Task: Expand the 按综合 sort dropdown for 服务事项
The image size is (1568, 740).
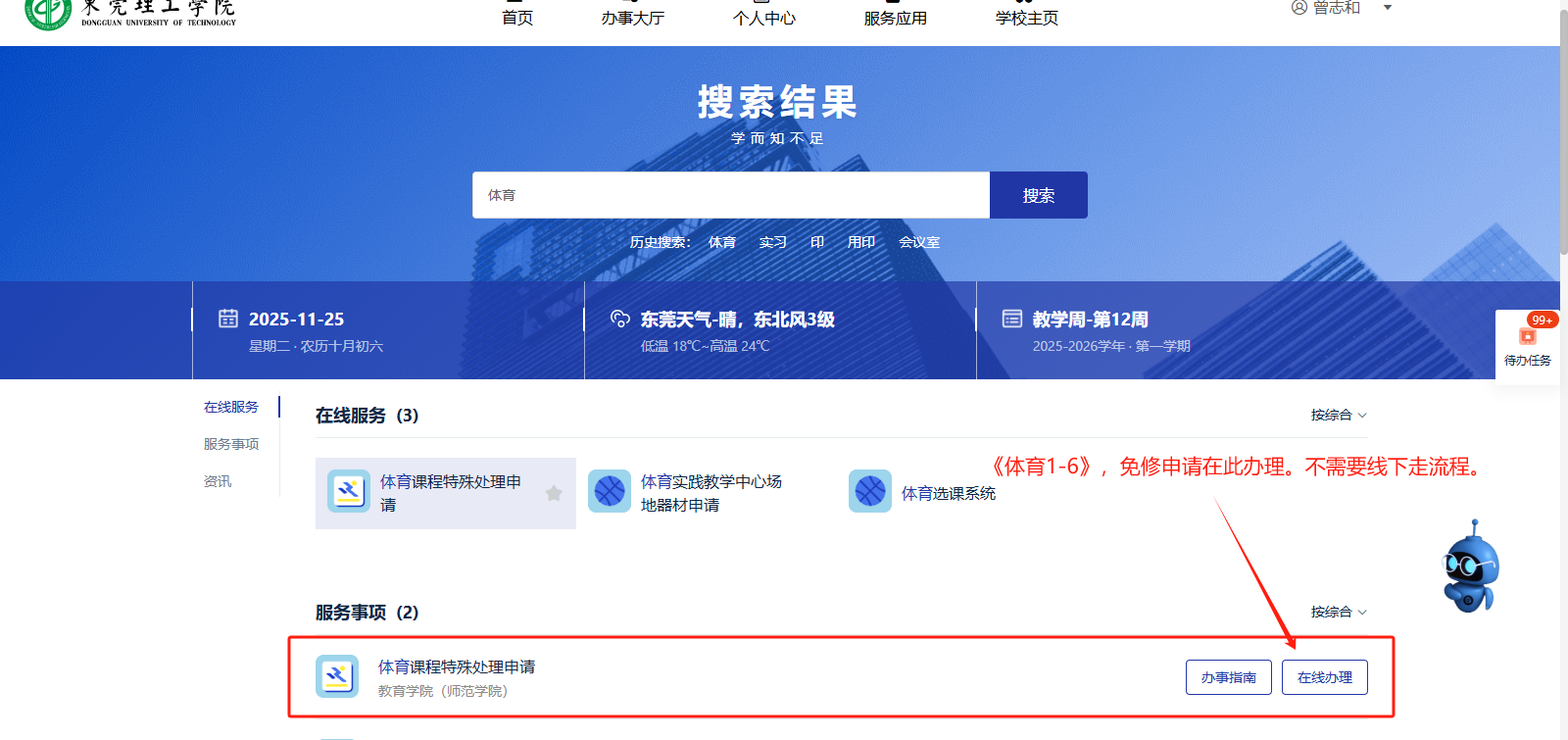Action: (x=1339, y=612)
